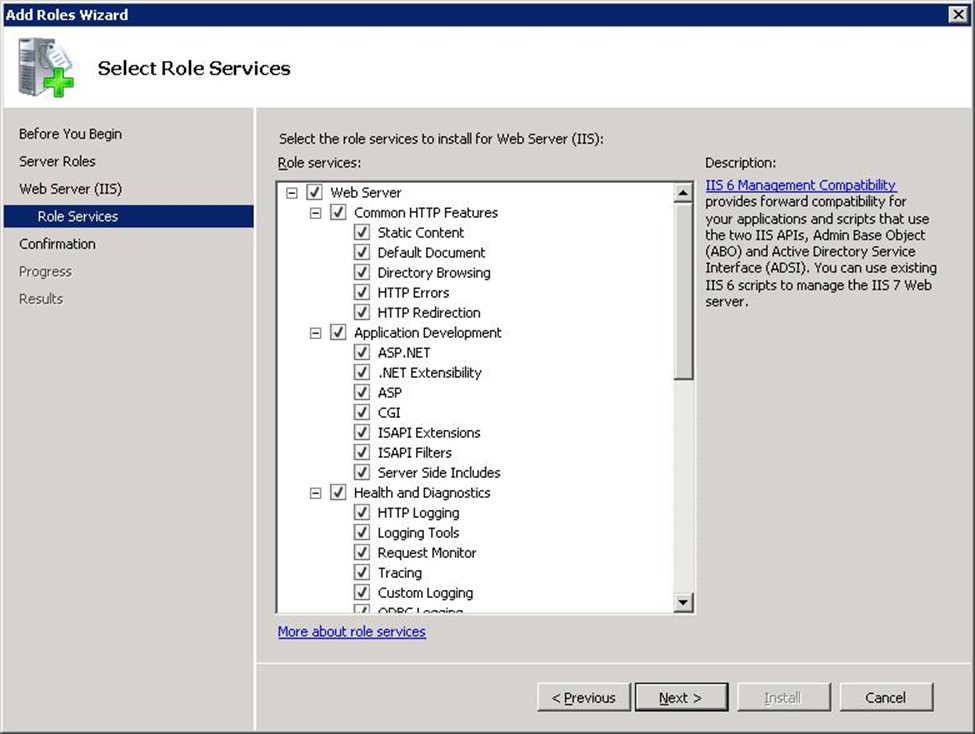Image resolution: width=975 pixels, height=734 pixels.
Task: Collapse the Common HTTP Features node
Action: (x=316, y=212)
